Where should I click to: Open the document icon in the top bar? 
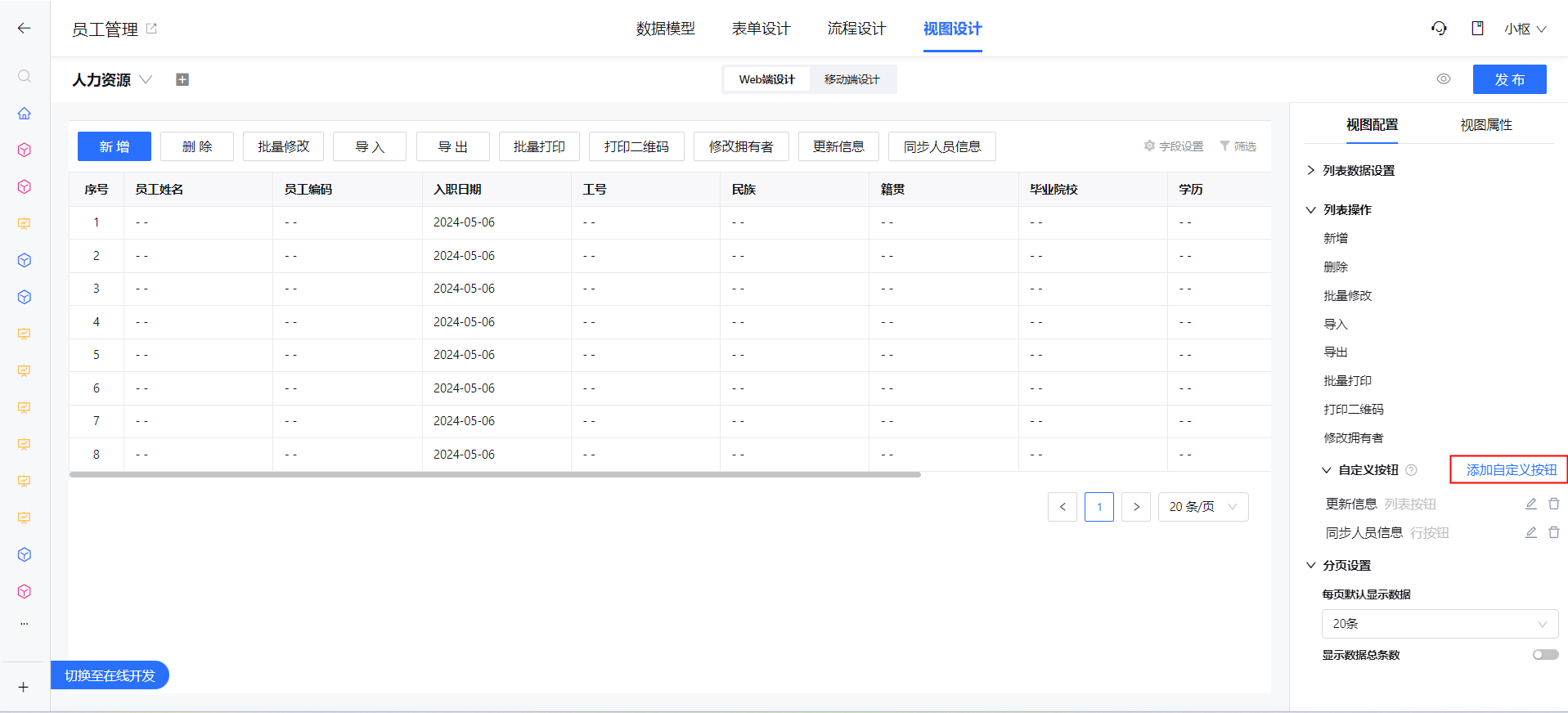coord(1477,29)
